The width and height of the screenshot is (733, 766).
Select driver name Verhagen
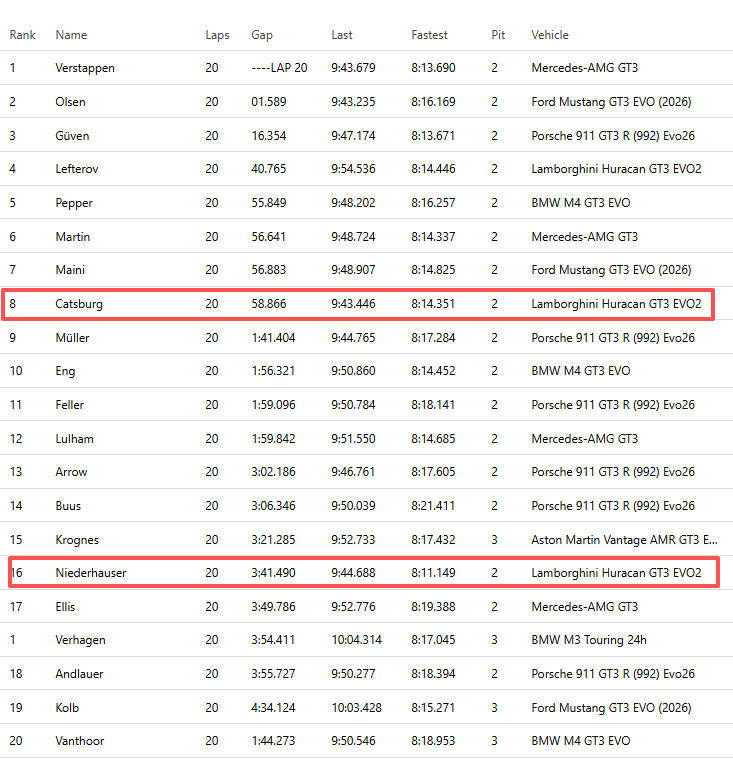[80, 640]
